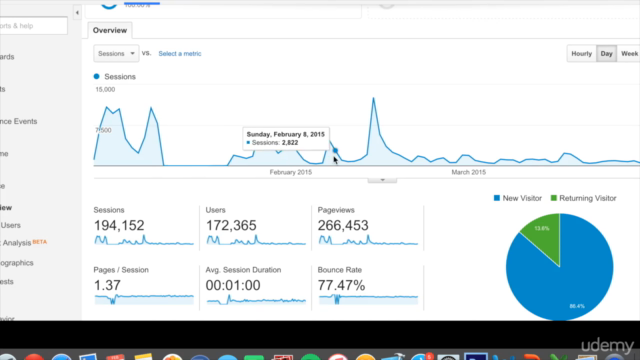Click the Pages / Session metric label

coord(121,270)
